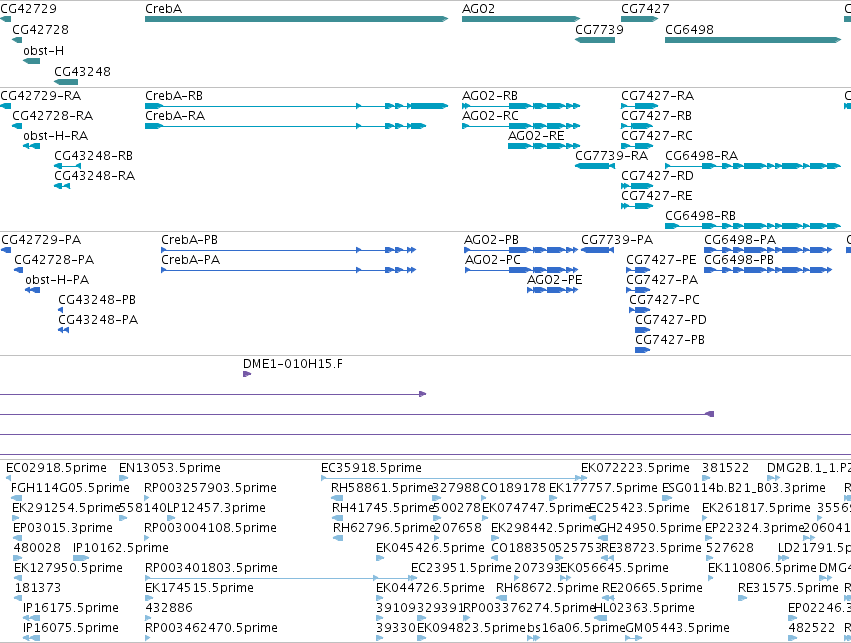
Task: Click the EK174515.5prime EST label
Action: click(x=199, y=588)
